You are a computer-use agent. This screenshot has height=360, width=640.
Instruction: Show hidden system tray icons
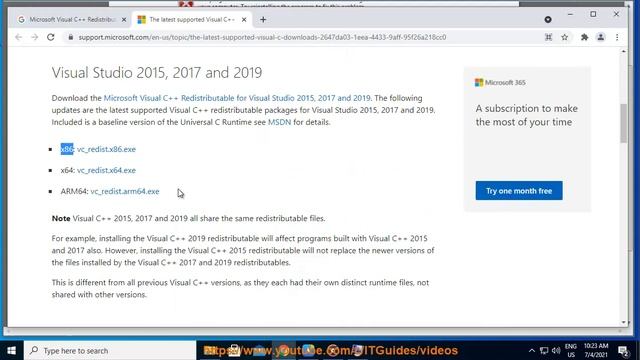click(531, 350)
